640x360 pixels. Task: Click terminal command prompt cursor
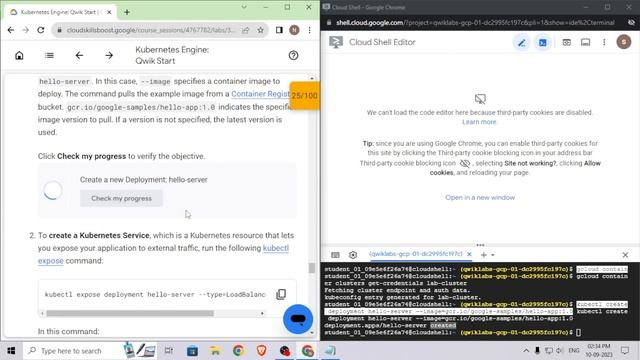point(578,333)
